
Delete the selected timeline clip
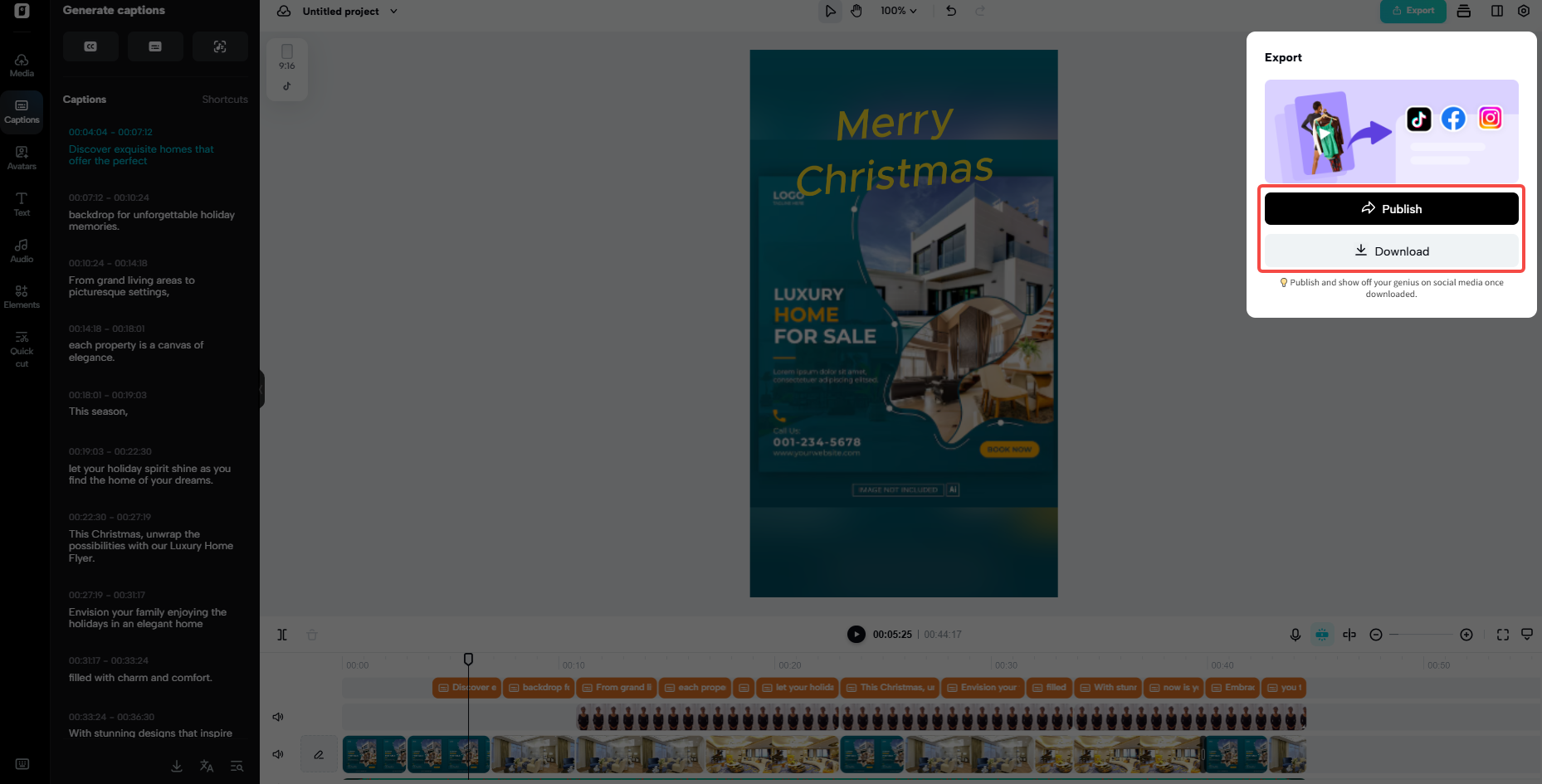point(312,635)
